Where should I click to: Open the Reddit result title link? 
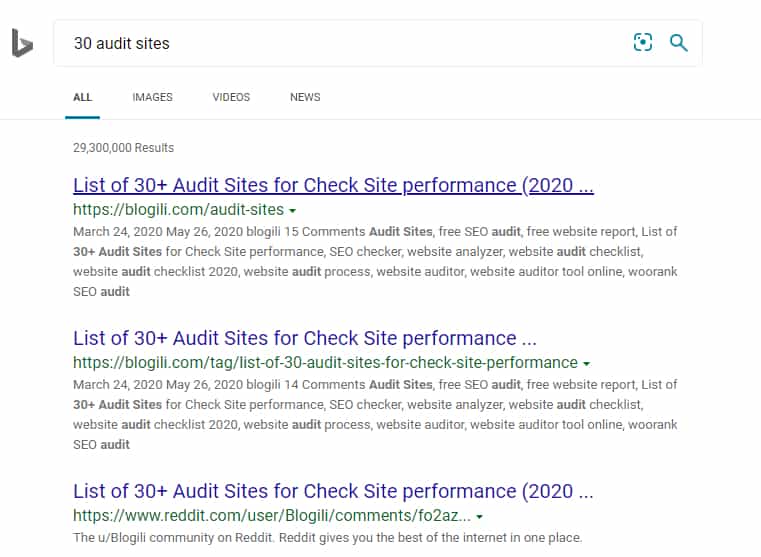pos(333,491)
